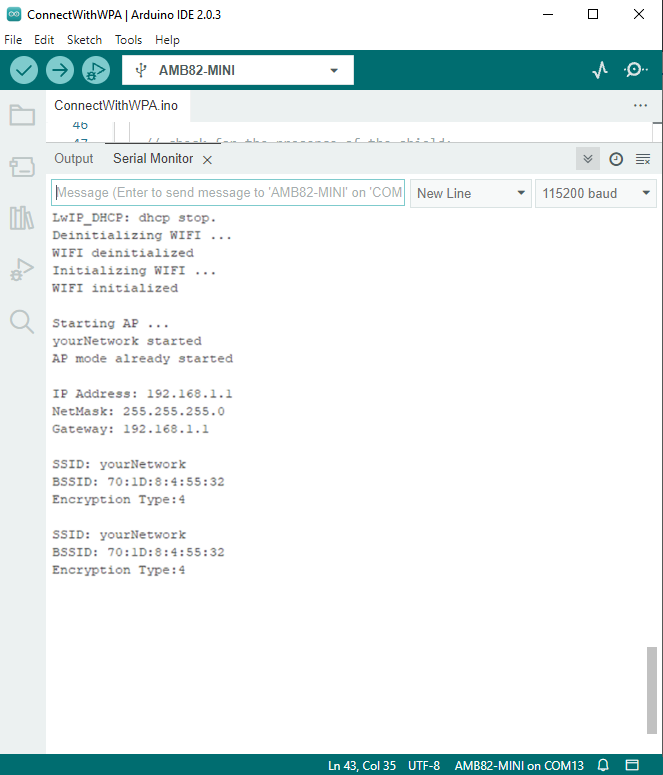Clear the serial output
Screen dimensions: 663x775
[x=643, y=159]
